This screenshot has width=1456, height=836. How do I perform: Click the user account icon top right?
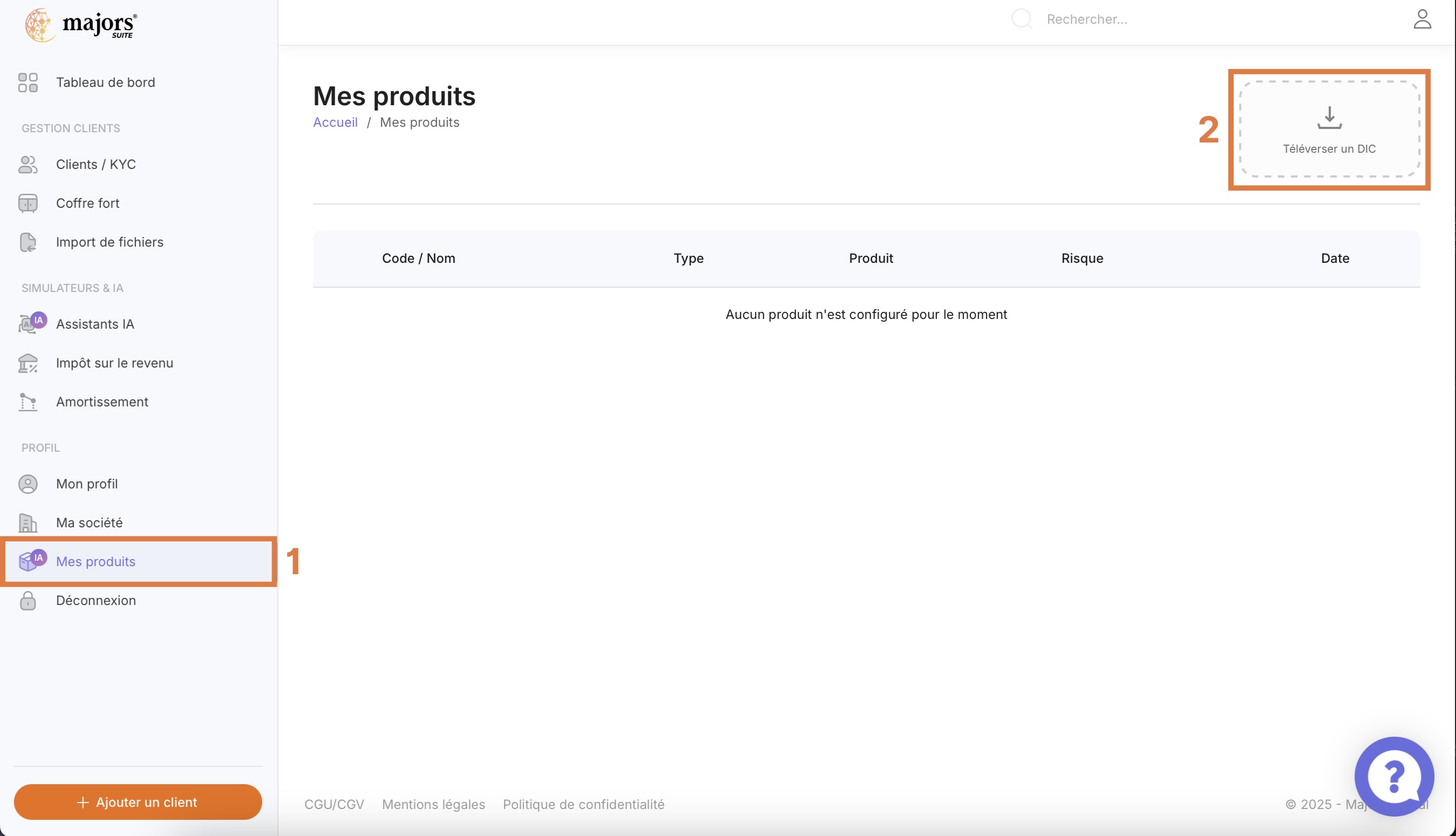pyautogui.click(x=1423, y=19)
